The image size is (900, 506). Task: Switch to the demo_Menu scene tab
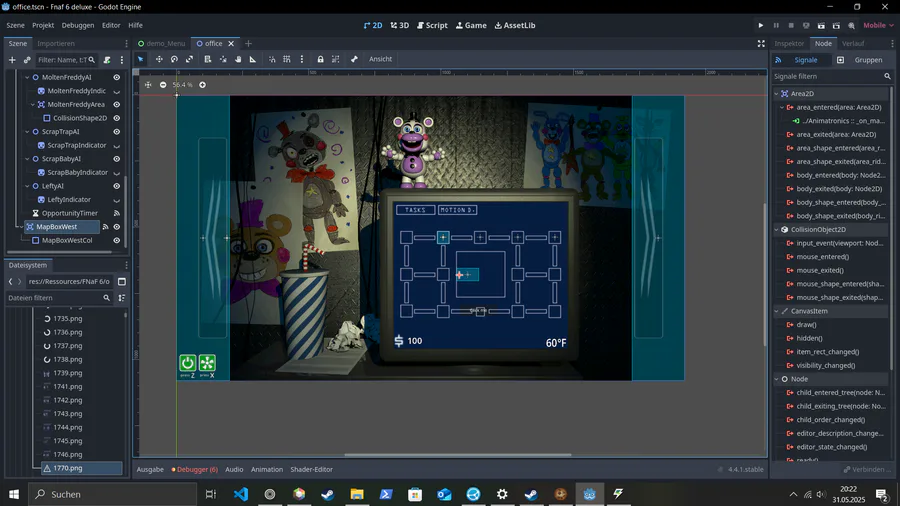click(x=161, y=44)
